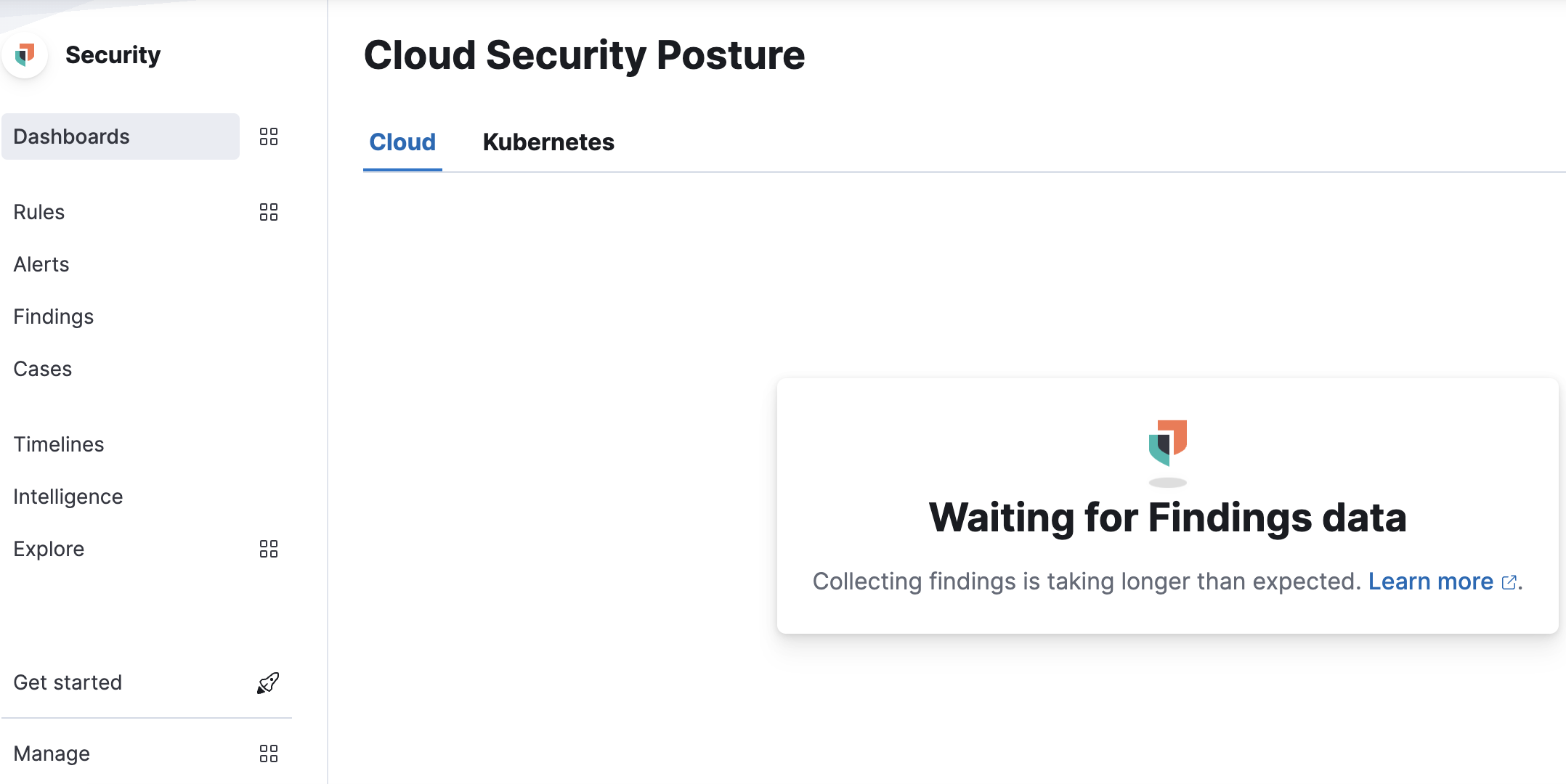Click the Explore navigation item
1566x784 pixels.
click(49, 549)
